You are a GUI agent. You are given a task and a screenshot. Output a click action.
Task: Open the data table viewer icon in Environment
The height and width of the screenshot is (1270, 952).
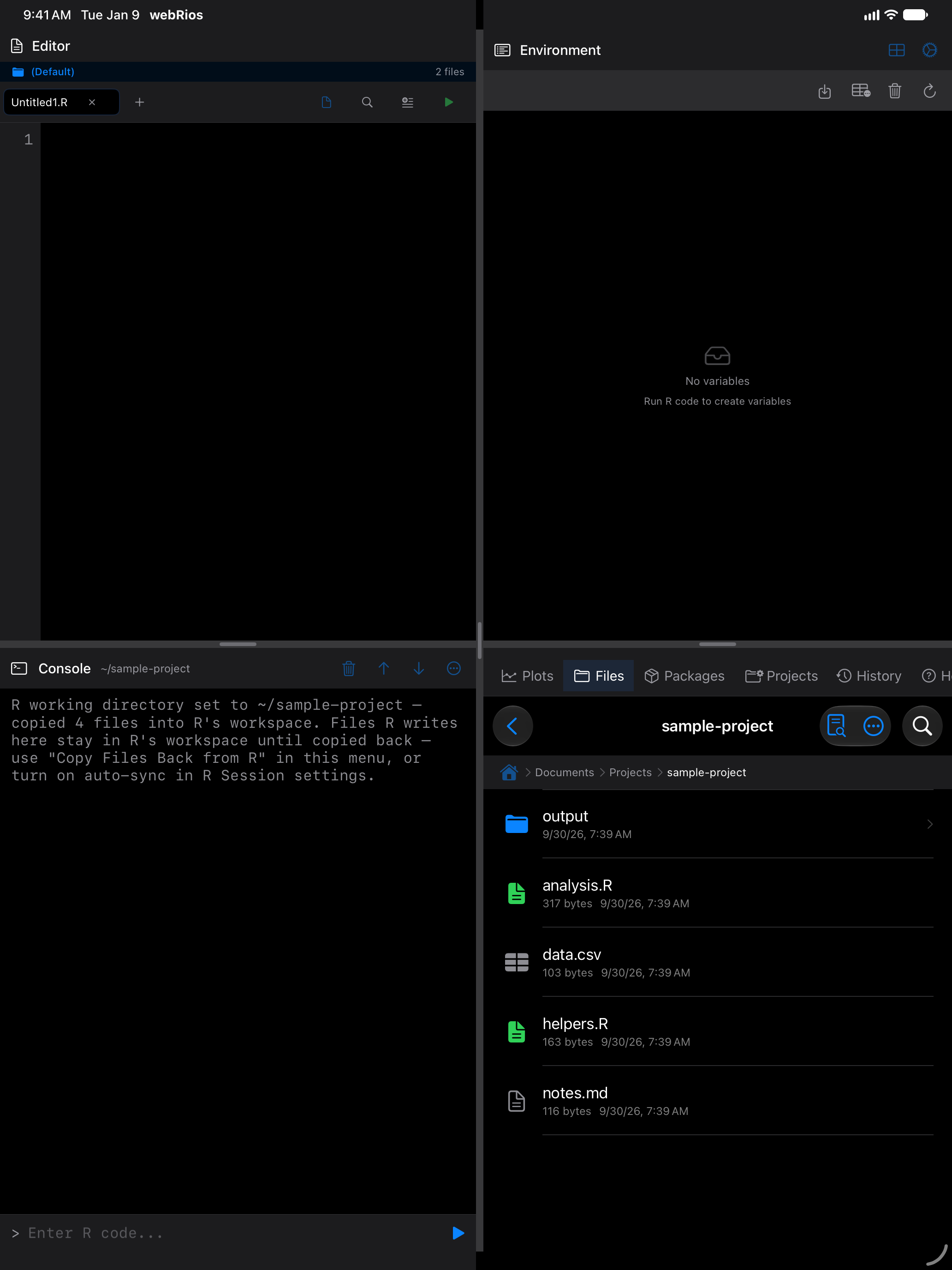click(861, 91)
